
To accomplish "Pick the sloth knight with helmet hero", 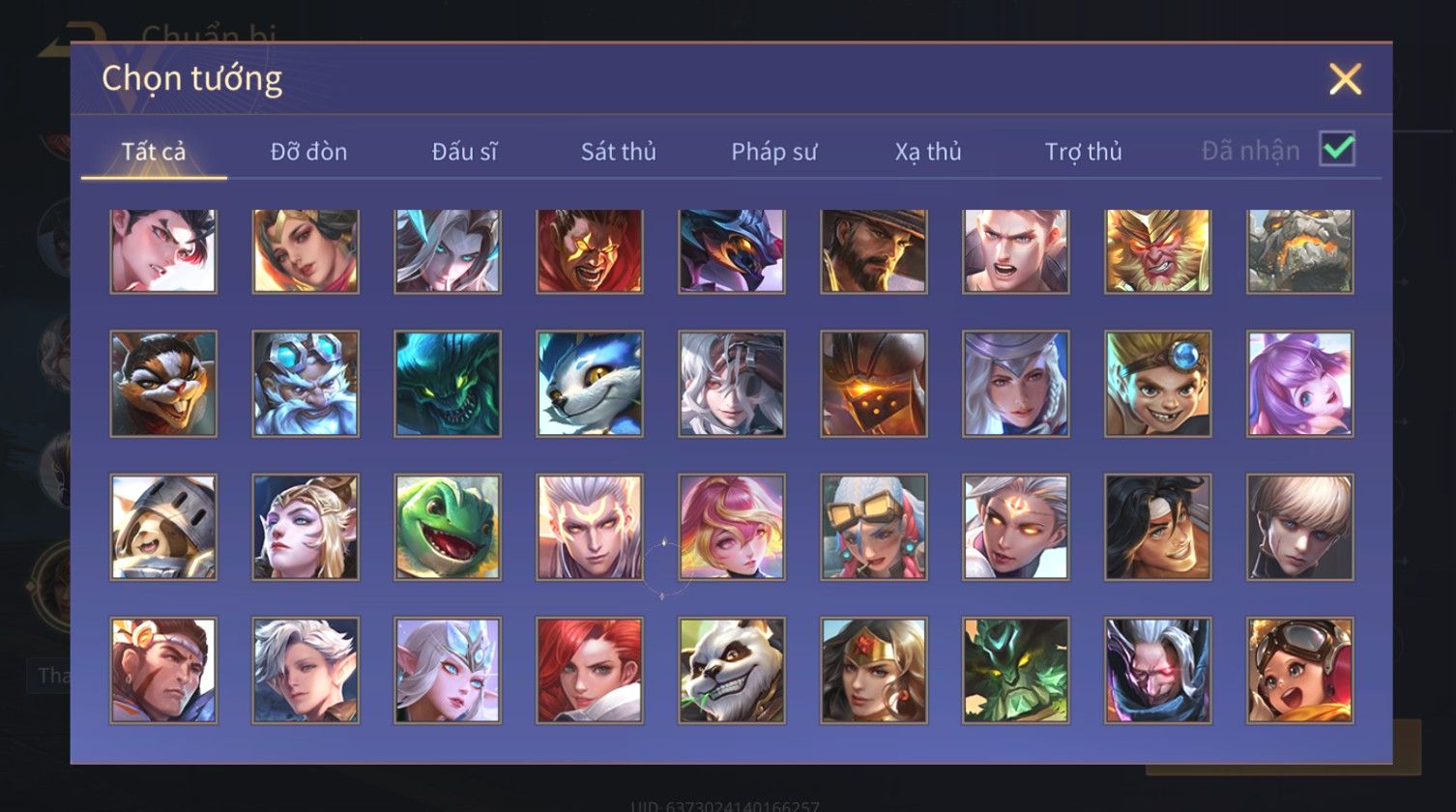I will 163,527.
